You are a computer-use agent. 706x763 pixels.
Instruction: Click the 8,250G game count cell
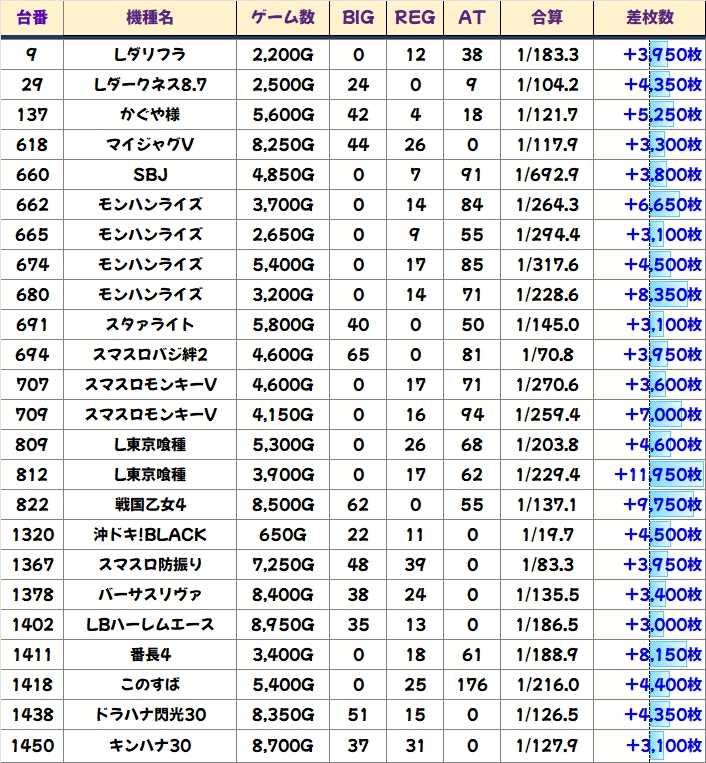(x=283, y=145)
